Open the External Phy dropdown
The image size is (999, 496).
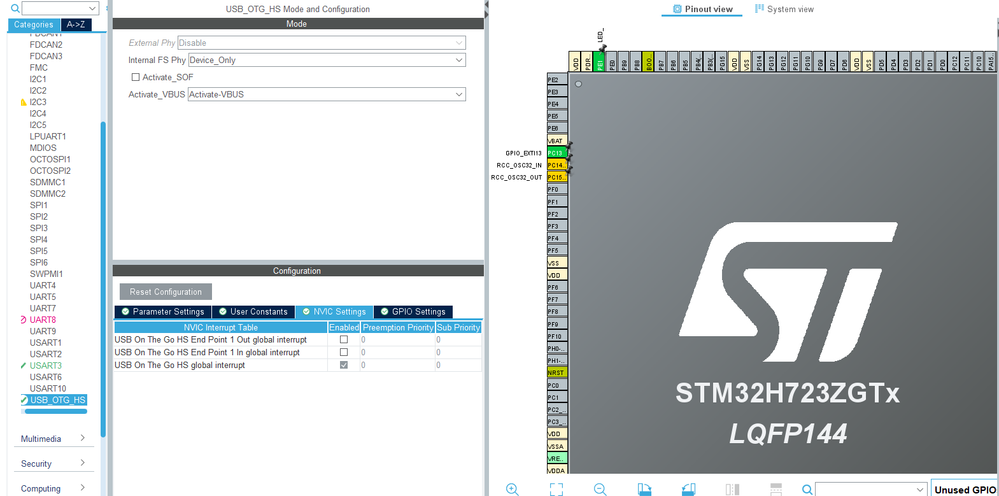(322, 43)
